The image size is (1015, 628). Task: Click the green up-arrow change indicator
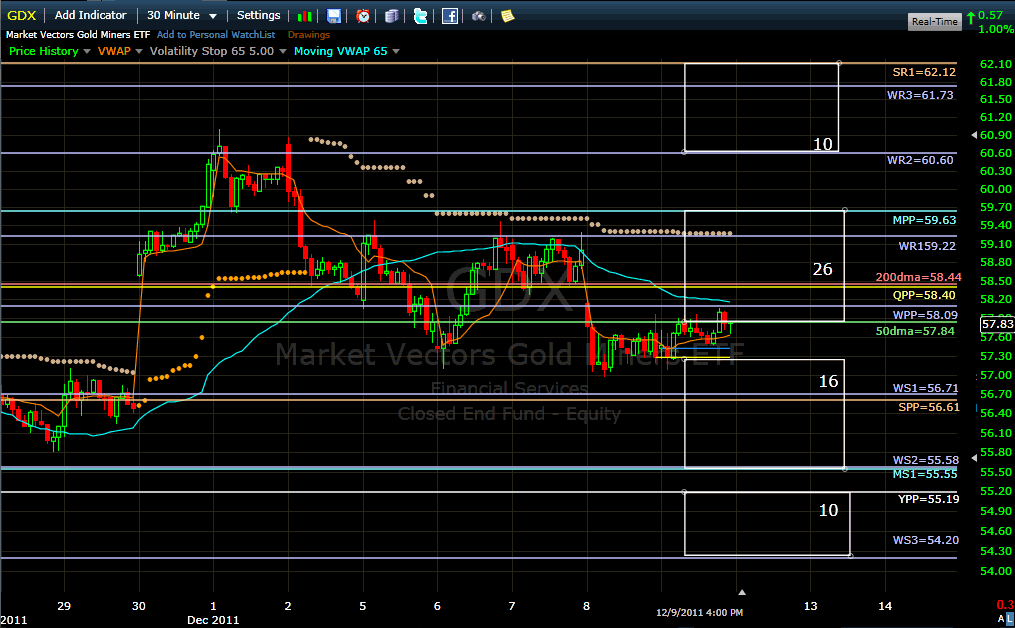click(x=971, y=18)
